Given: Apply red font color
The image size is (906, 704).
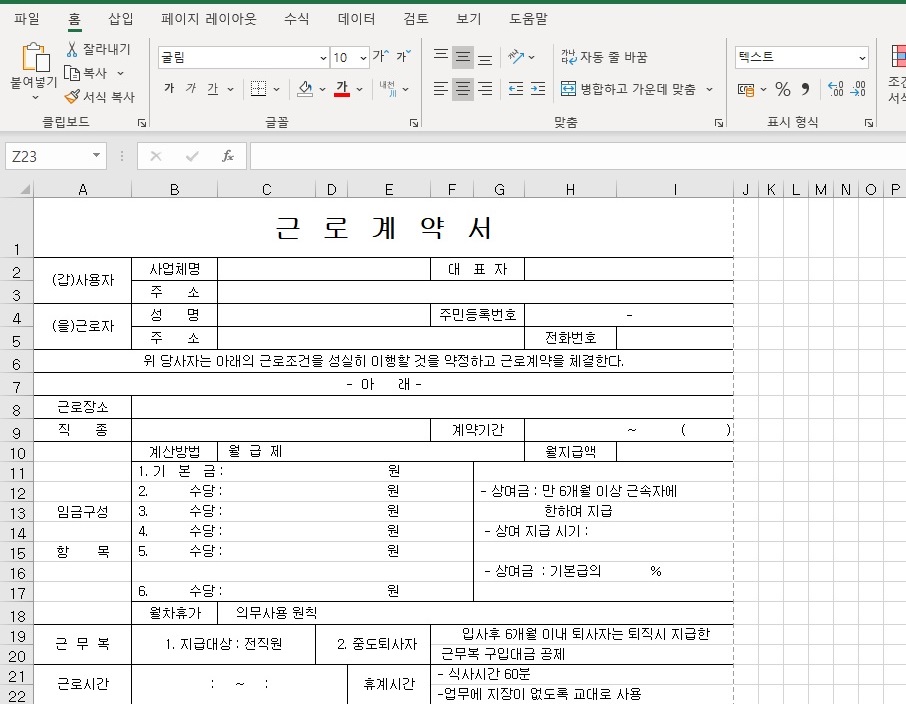Looking at the screenshot, I should [342, 88].
